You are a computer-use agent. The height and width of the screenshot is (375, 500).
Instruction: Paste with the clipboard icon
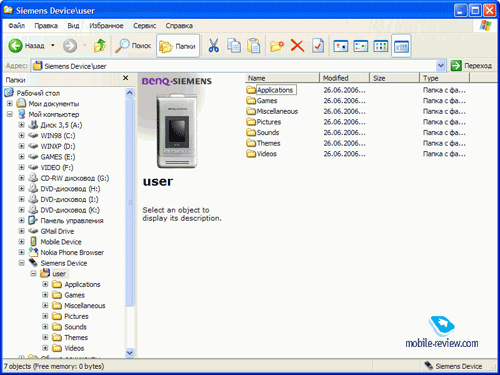254,46
